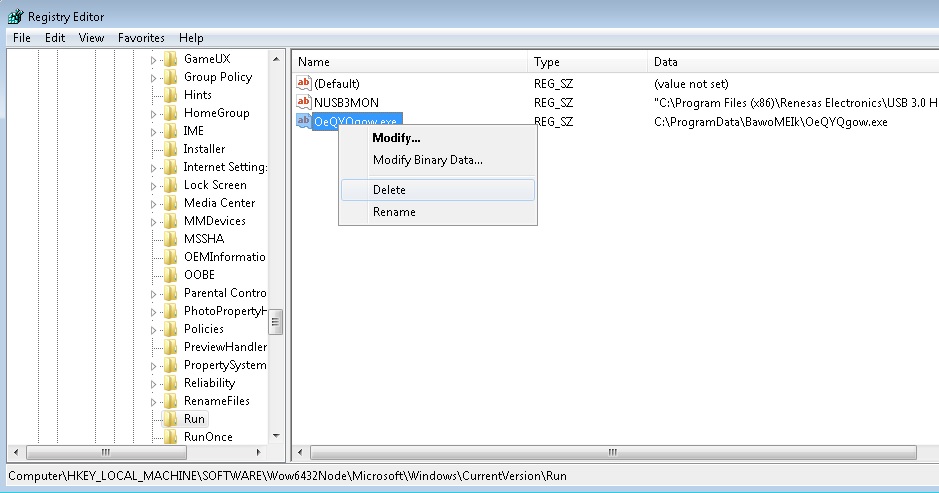The image size is (939, 493).
Task: Click the Policies folder icon
Action: click(x=171, y=328)
